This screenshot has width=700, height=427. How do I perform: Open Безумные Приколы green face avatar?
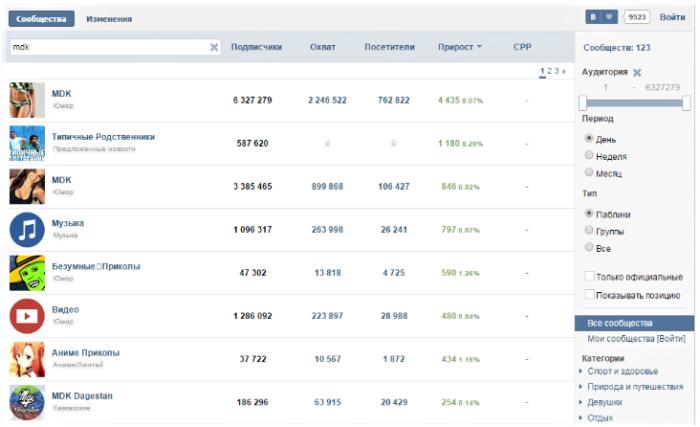27,273
